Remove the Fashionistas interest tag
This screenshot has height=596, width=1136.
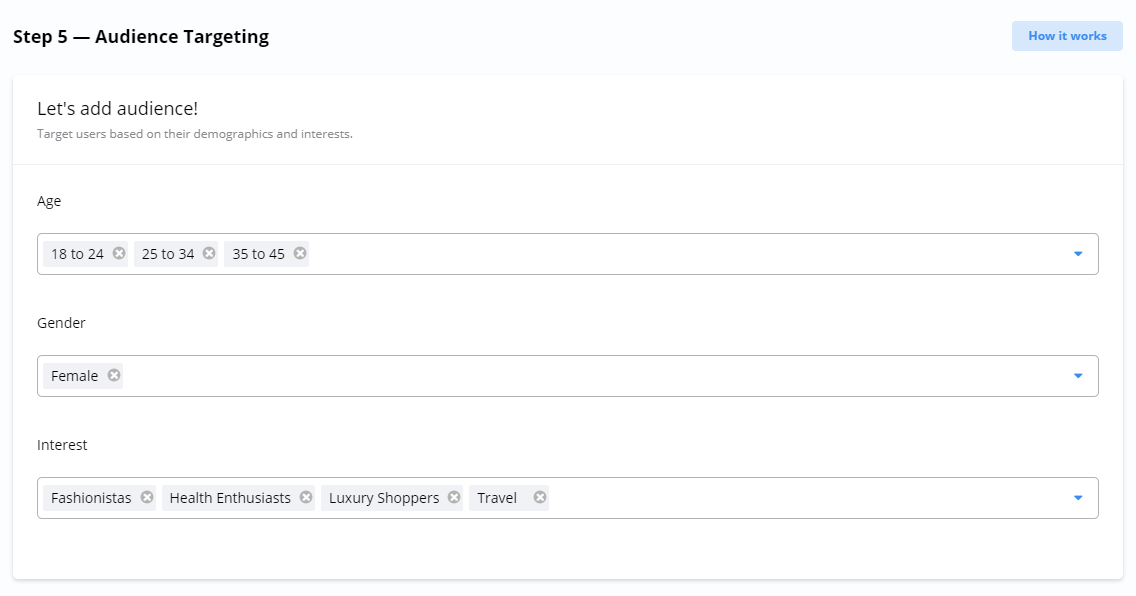(x=147, y=498)
